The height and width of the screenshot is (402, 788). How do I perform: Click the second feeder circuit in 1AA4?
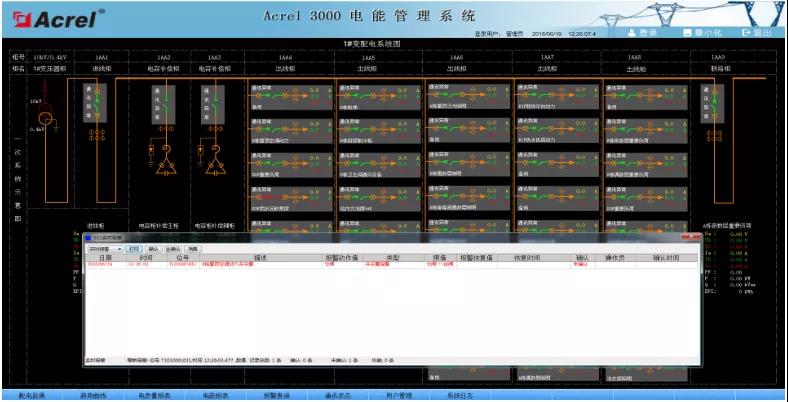(291, 132)
